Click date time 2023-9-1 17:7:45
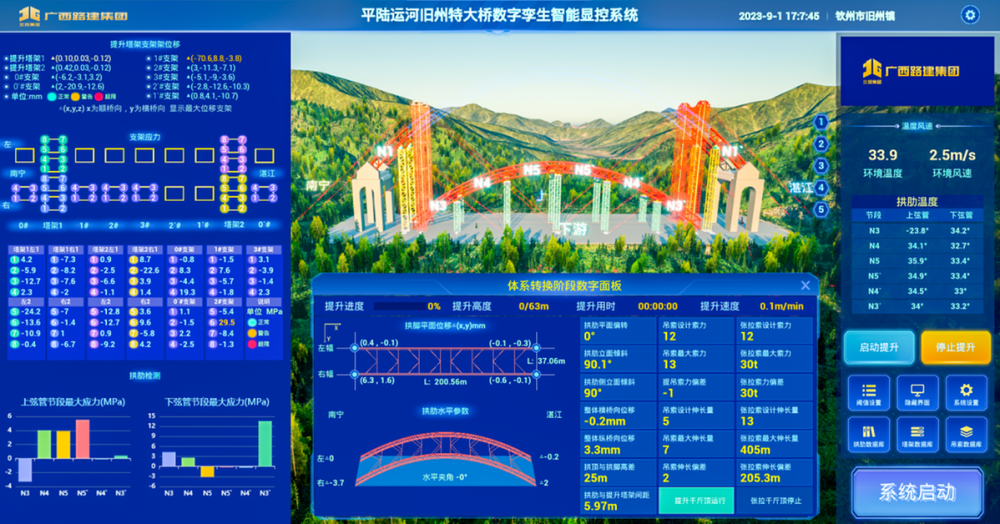 point(779,16)
